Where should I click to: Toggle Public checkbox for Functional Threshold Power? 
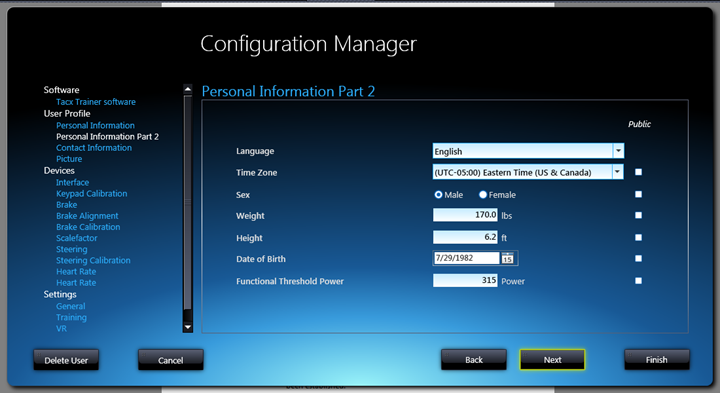[x=638, y=281]
